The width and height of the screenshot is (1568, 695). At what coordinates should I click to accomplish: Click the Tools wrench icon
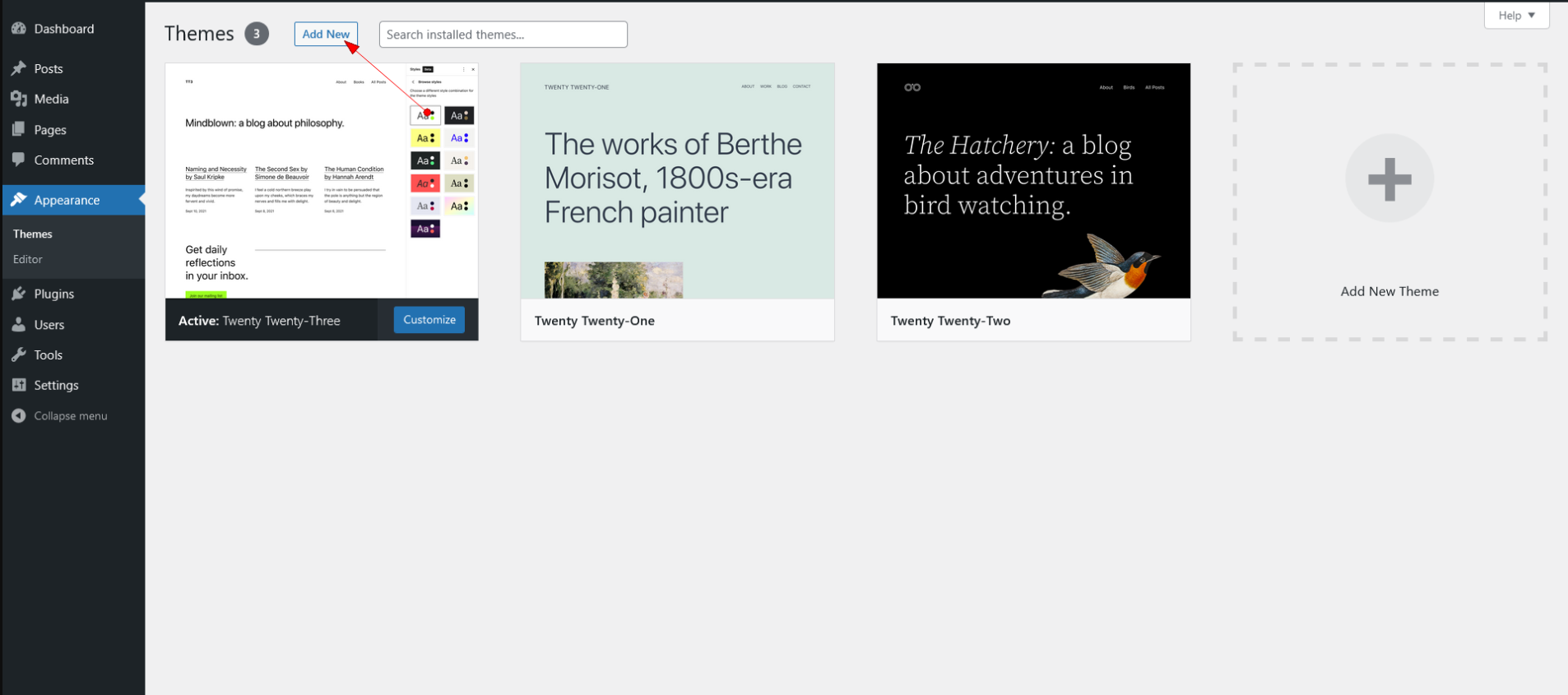point(19,354)
